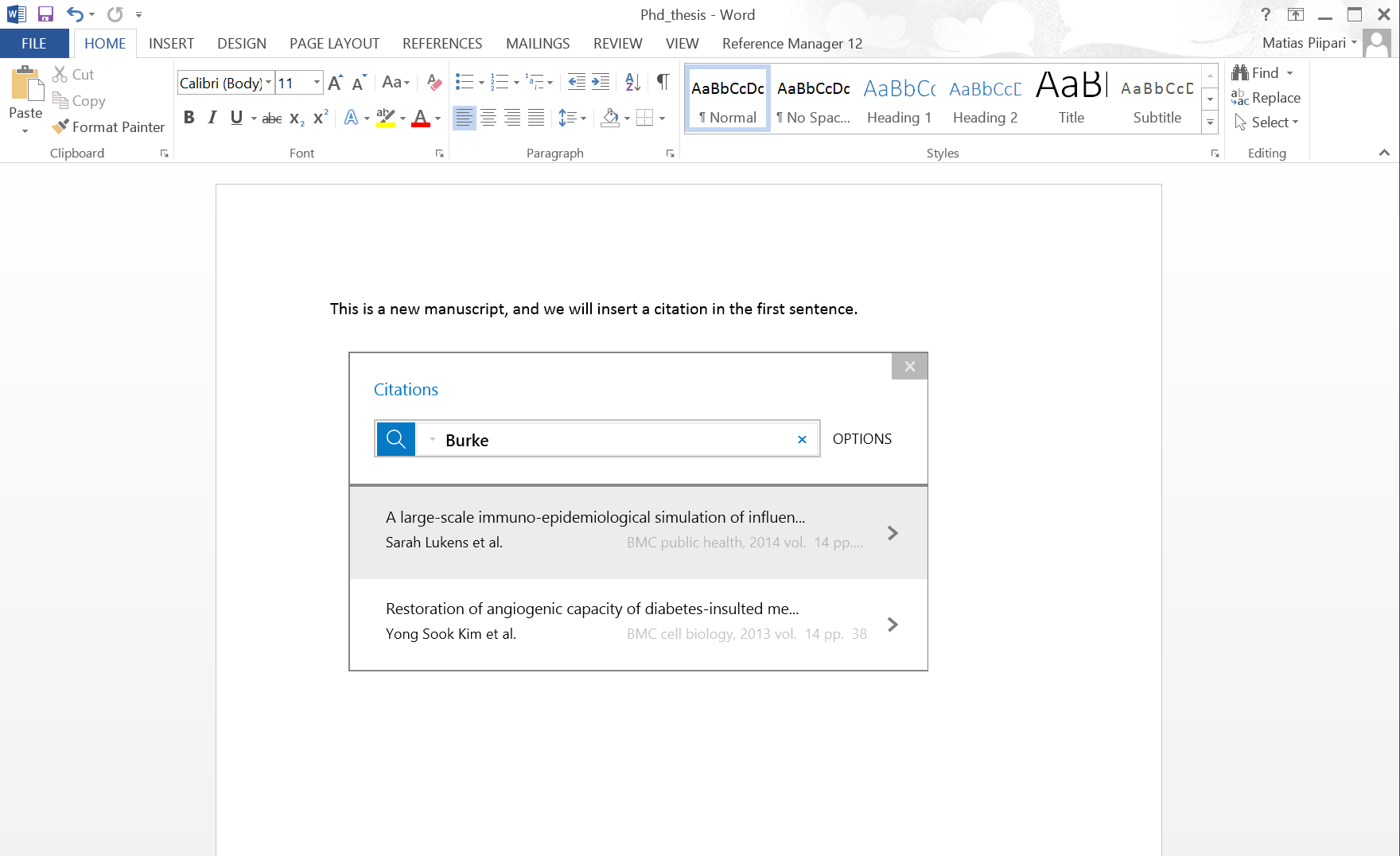Click the Save icon in quick access toolbar

pos(45,14)
